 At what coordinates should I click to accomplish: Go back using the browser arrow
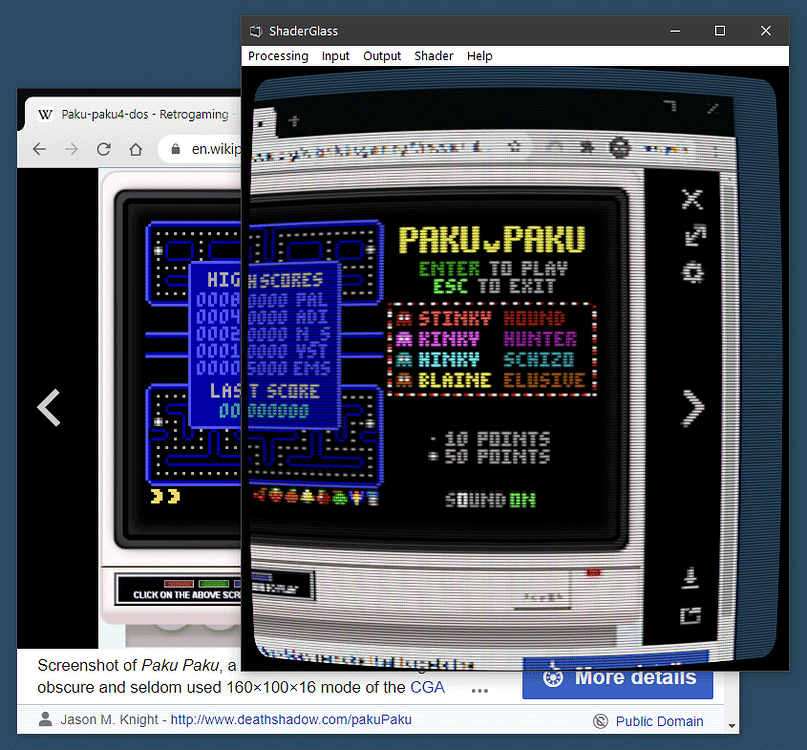point(37,149)
